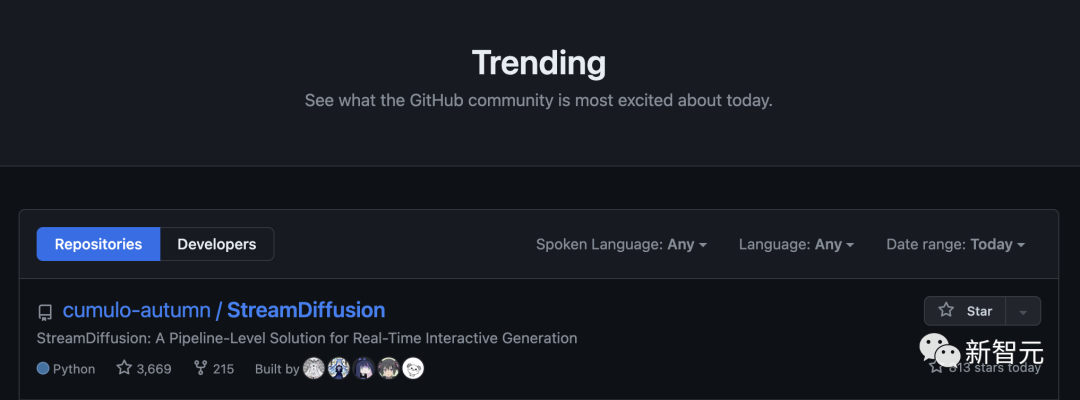The width and height of the screenshot is (1080, 400).
Task: Open the first contributor avatar after Built by
Action: coord(314,368)
